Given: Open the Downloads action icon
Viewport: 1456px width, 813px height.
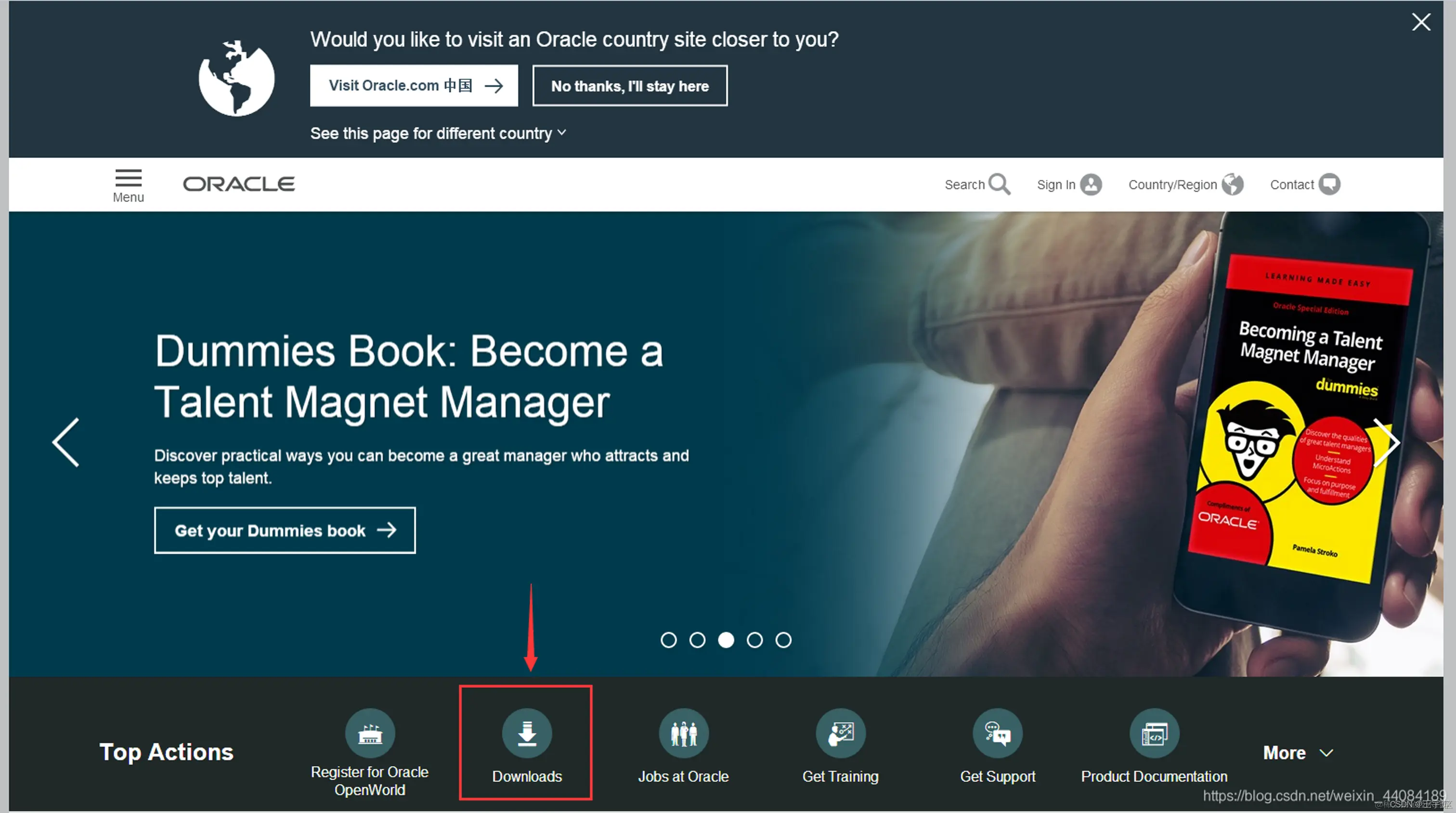Looking at the screenshot, I should [x=526, y=733].
